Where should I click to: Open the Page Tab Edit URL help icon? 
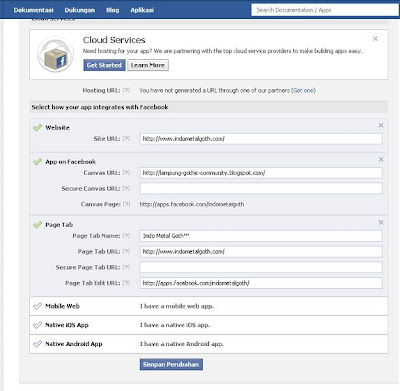[126, 283]
